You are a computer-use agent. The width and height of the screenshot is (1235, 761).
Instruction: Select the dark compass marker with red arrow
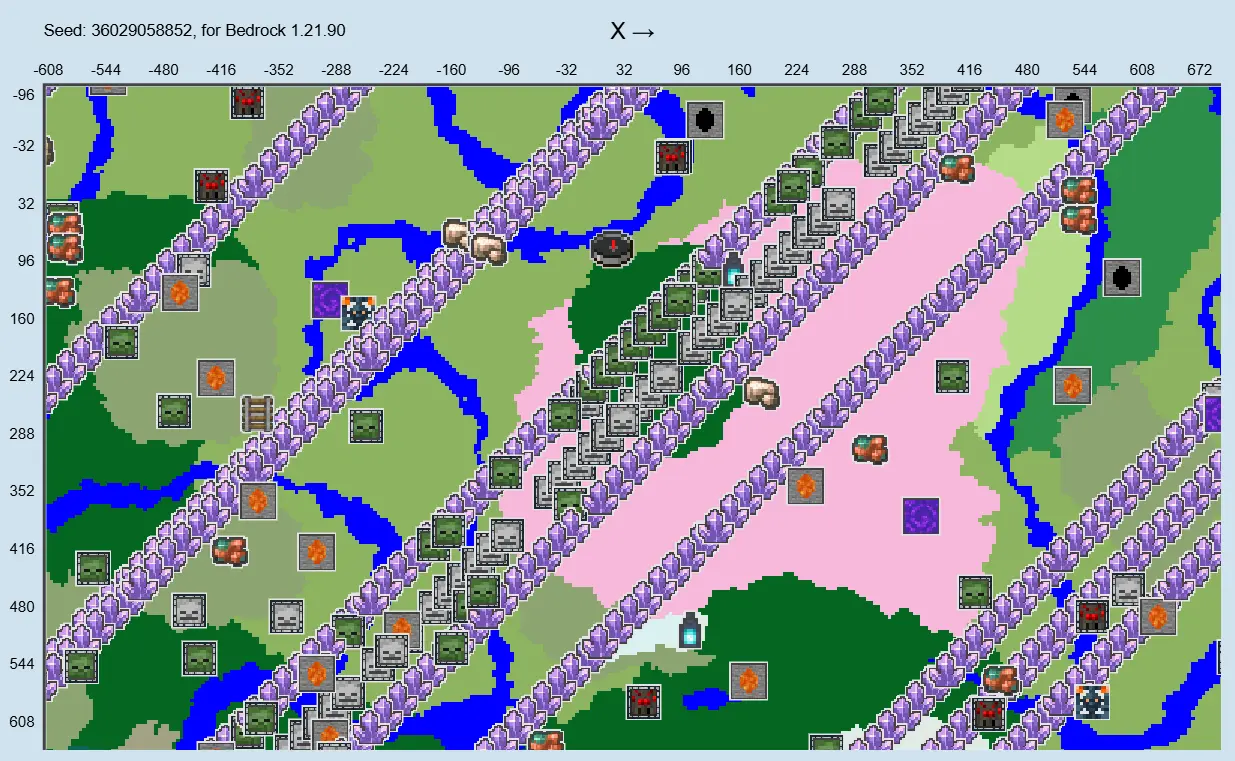611,248
